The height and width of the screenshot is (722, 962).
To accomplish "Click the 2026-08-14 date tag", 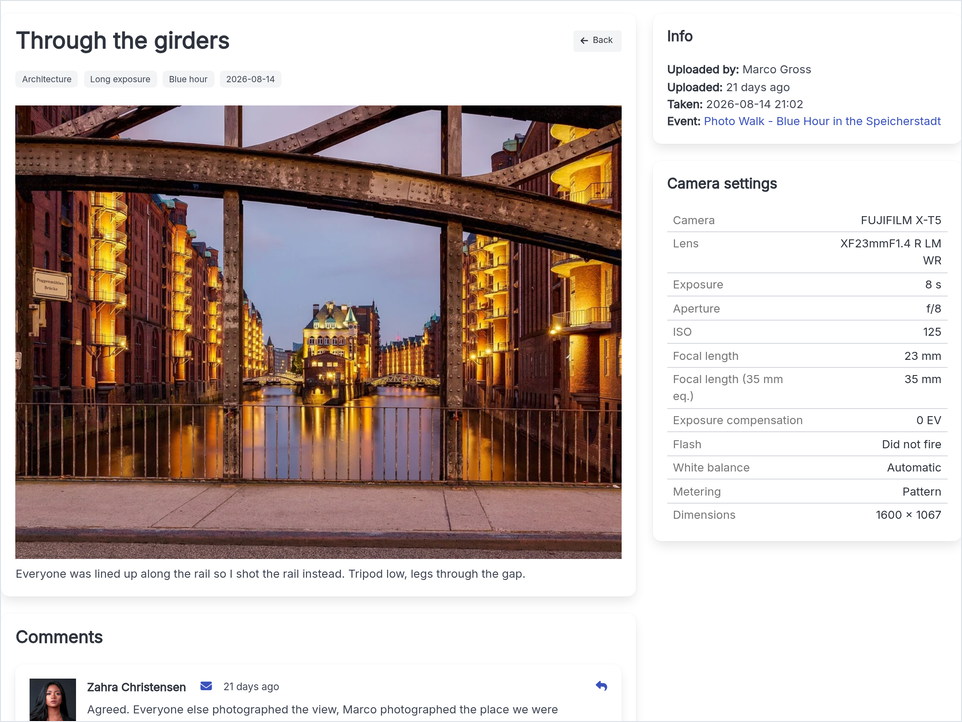I will click(250, 79).
